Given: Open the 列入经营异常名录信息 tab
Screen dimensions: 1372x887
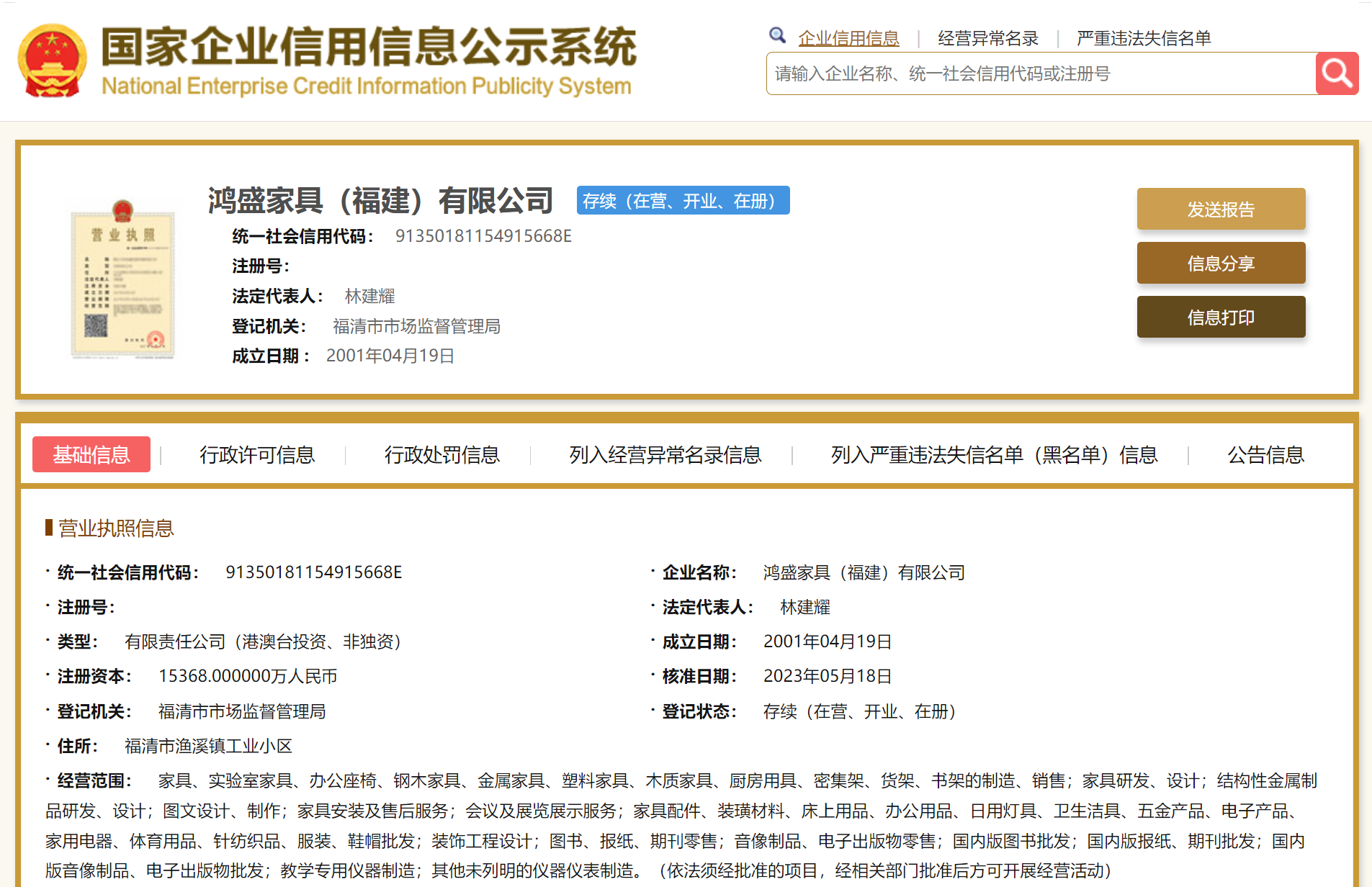Looking at the screenshot, I should [x=665, y=455].
